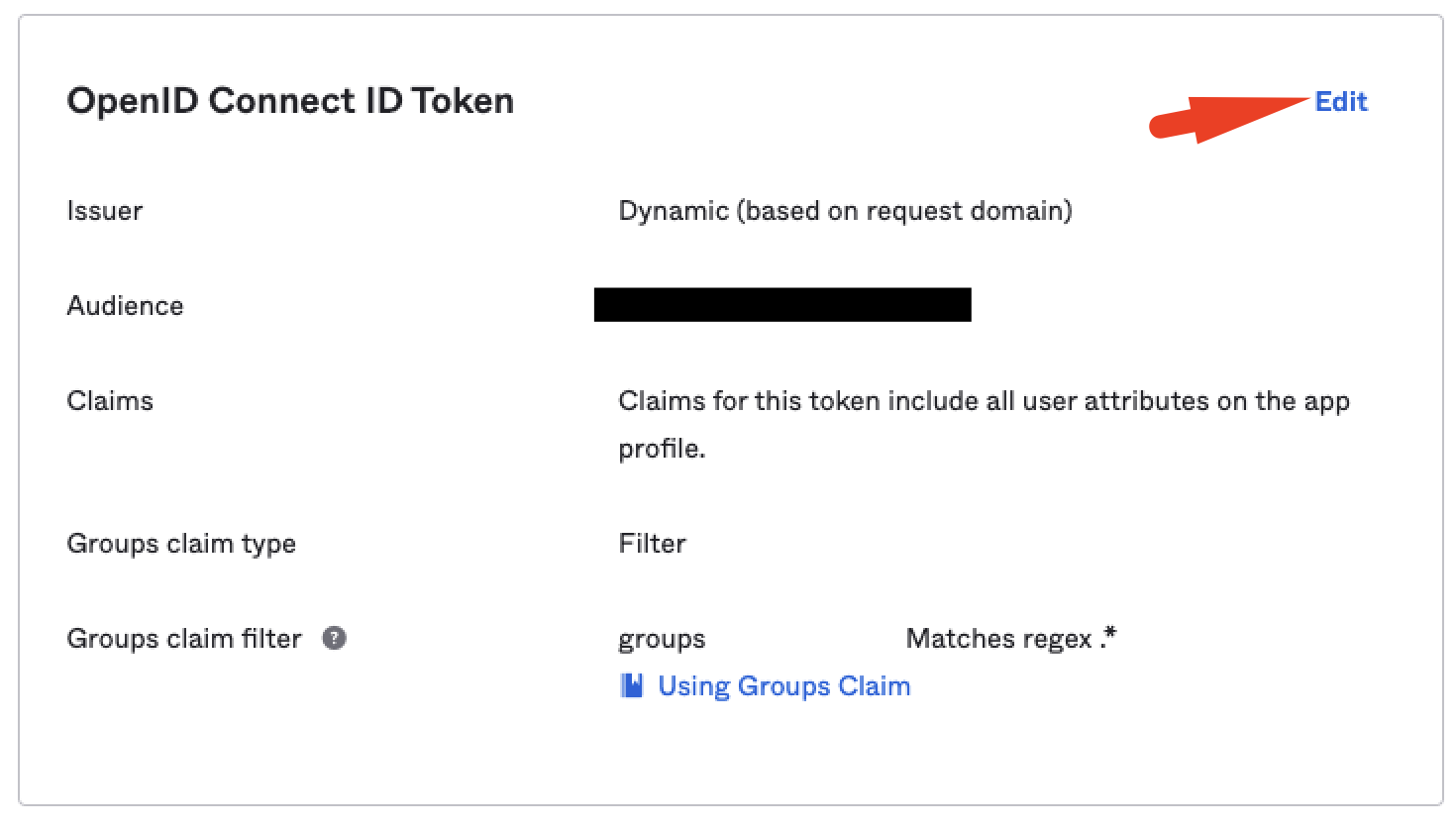
Task: Select the Matches regex .* text
Action: 1010,639
